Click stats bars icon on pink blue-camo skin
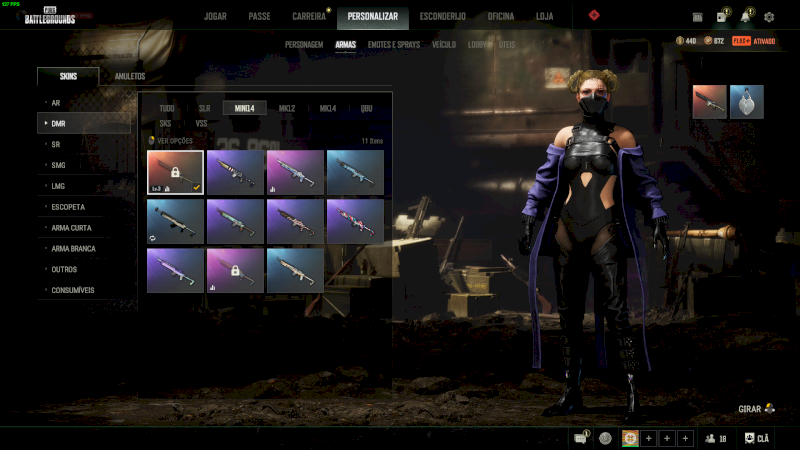800x450 pixels. click(x=273, y=189)
